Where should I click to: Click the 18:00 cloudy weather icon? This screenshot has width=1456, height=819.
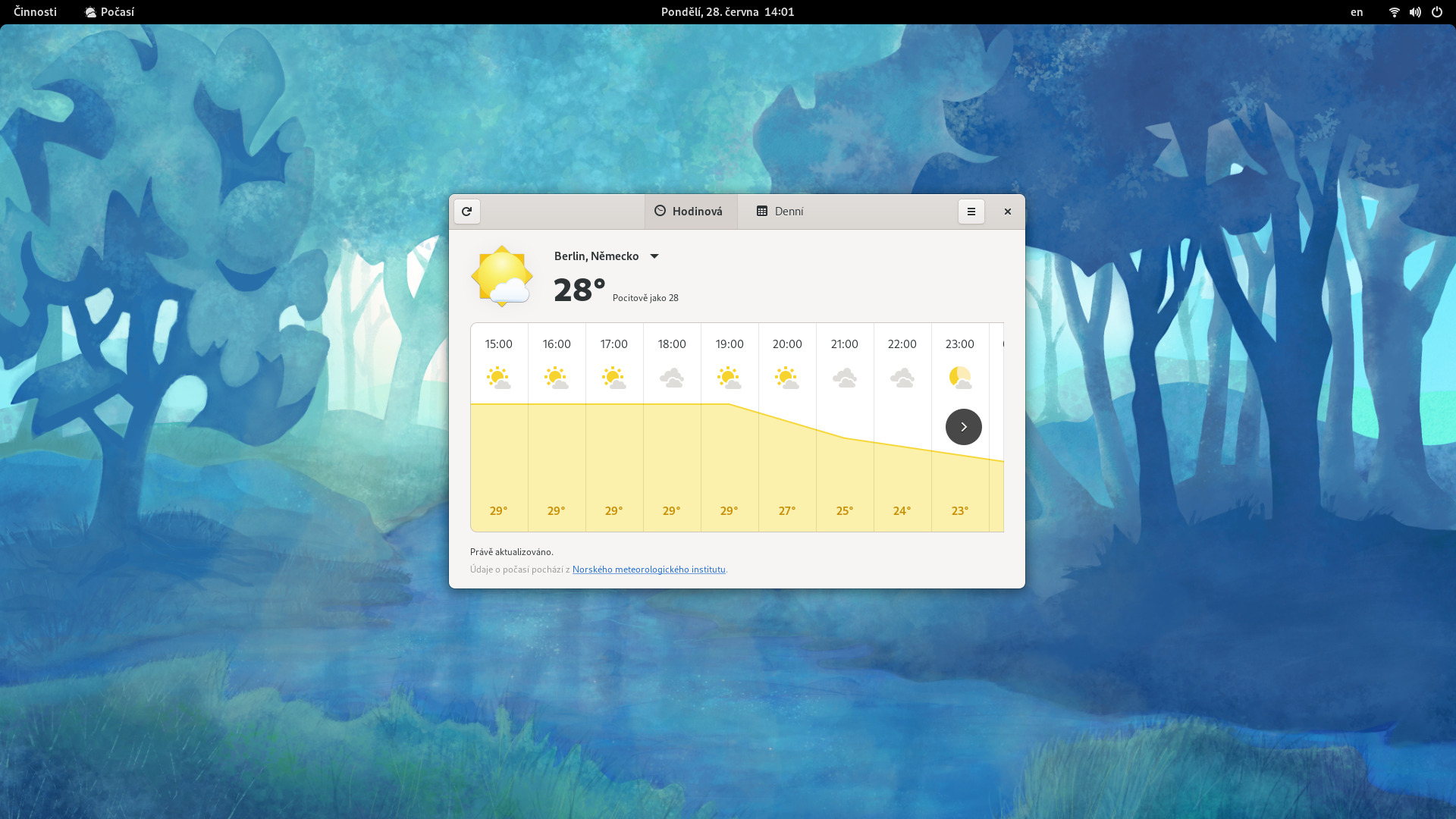pyautogui.click(x=671, y=378)
